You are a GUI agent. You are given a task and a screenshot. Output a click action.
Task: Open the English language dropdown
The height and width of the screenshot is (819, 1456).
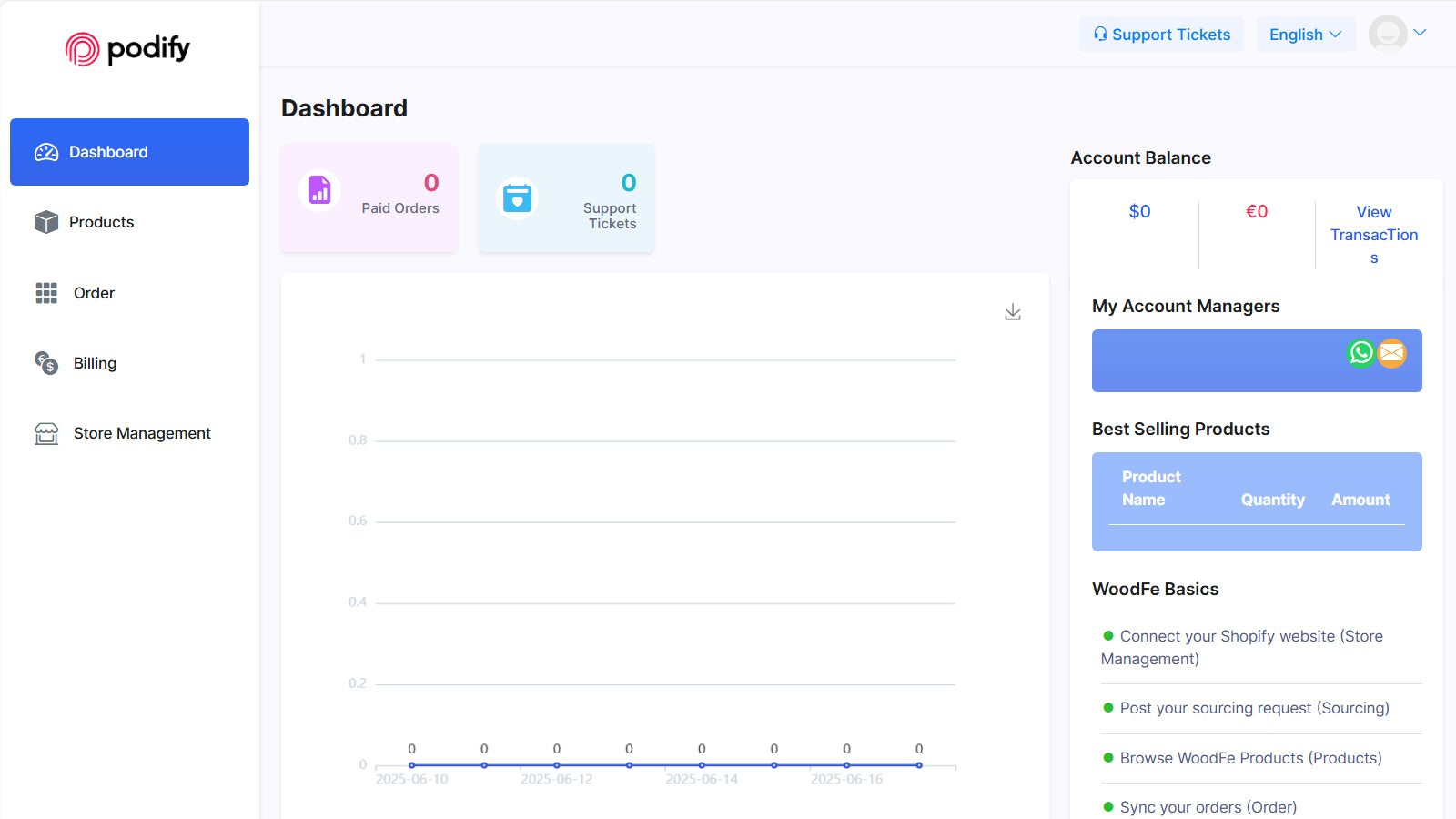(x=1306, y=35)
